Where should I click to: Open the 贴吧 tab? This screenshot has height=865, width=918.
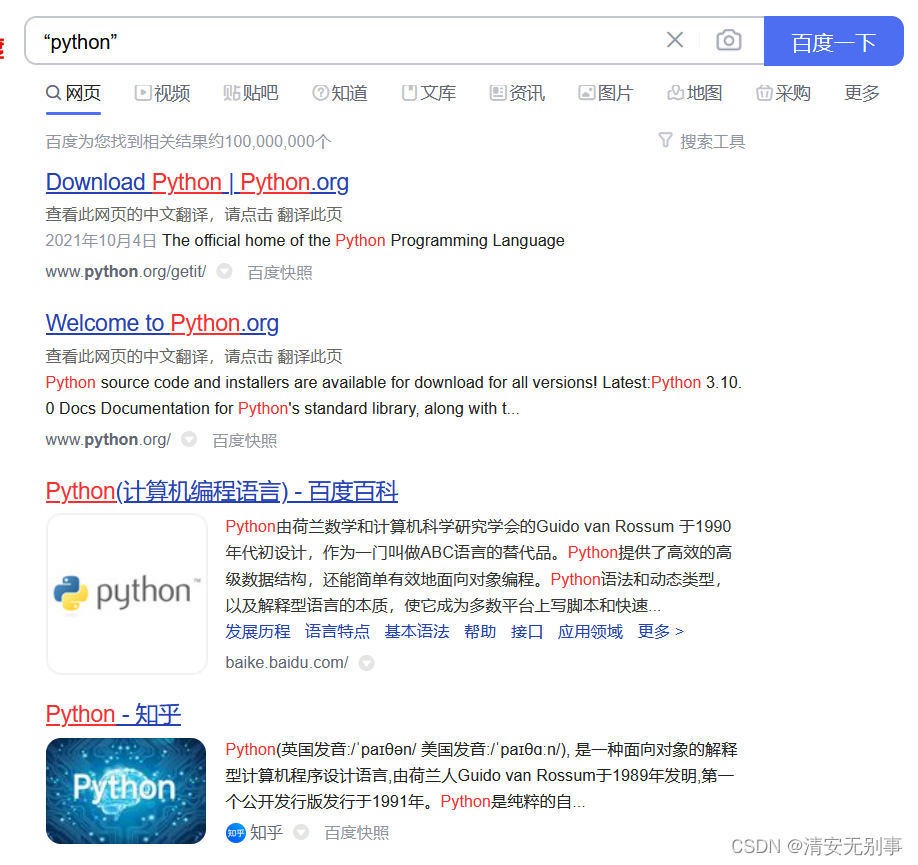tap(251, 93)
